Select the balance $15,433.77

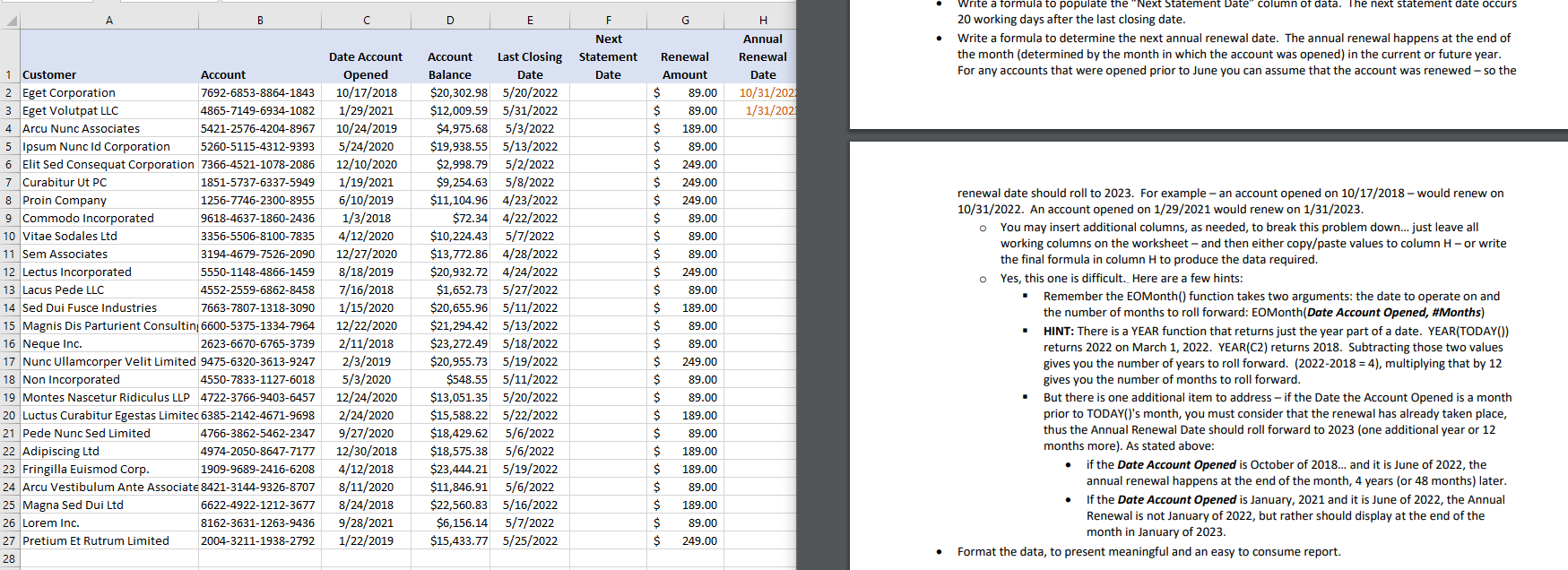tap(450, 540)
